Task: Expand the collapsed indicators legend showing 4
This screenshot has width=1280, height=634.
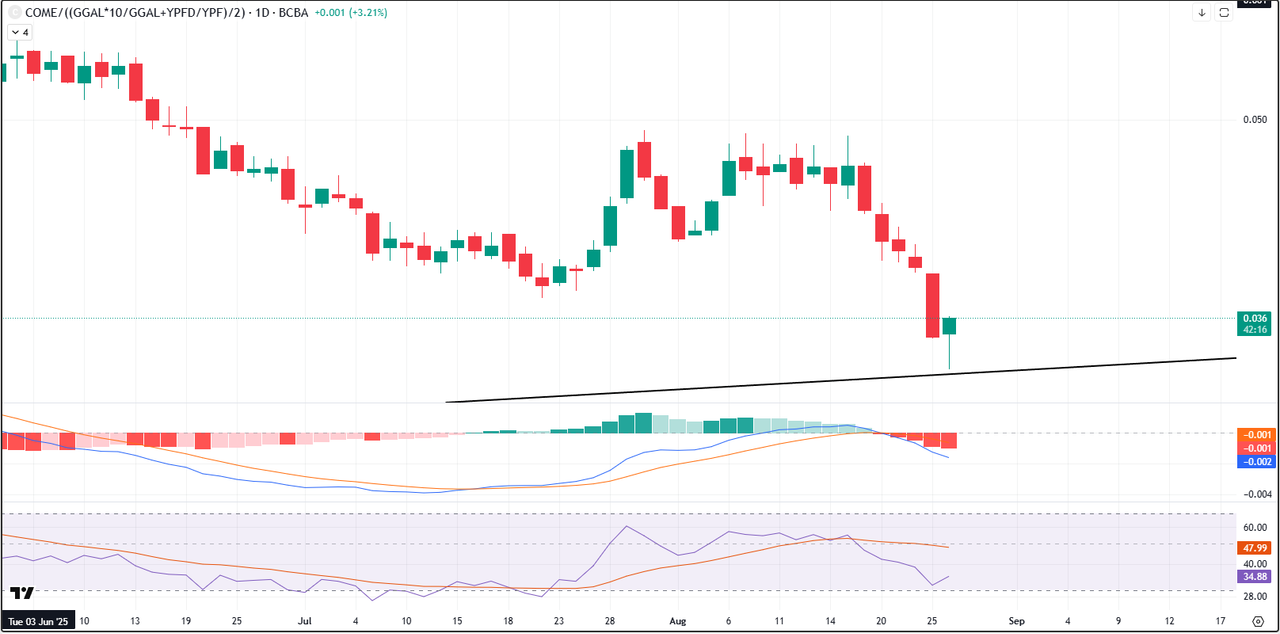Action: tap(19, 32)
